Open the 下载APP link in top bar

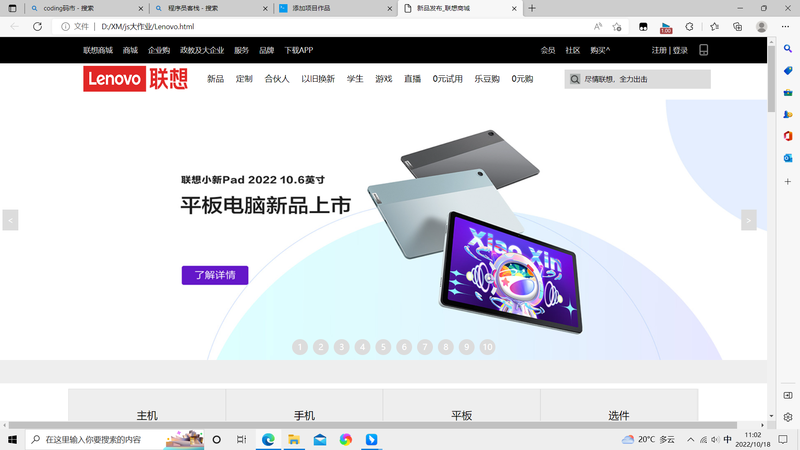coord(298,50)
